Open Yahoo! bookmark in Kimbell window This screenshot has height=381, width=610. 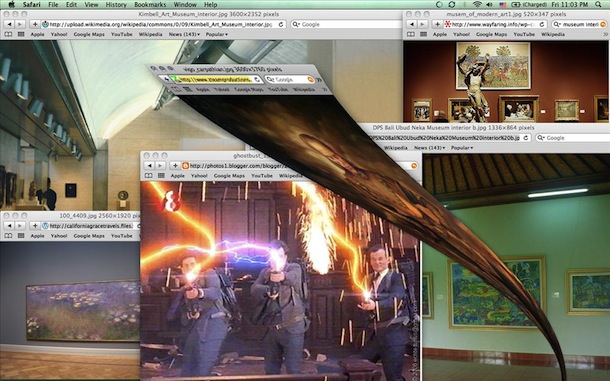click(x=59, y=34)
